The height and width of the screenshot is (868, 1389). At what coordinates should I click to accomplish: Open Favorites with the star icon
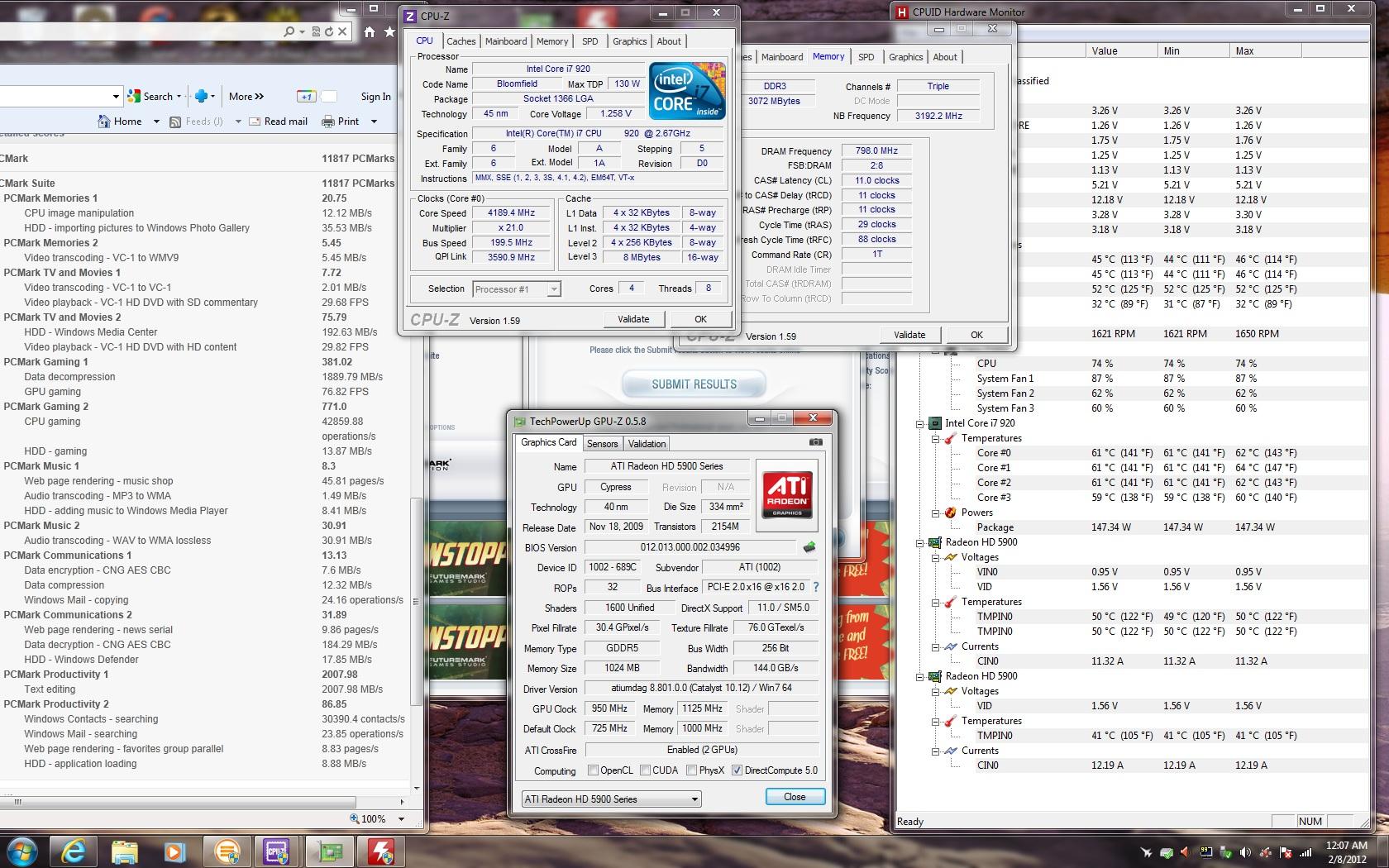pyautogui.click(x=389, y=32)
